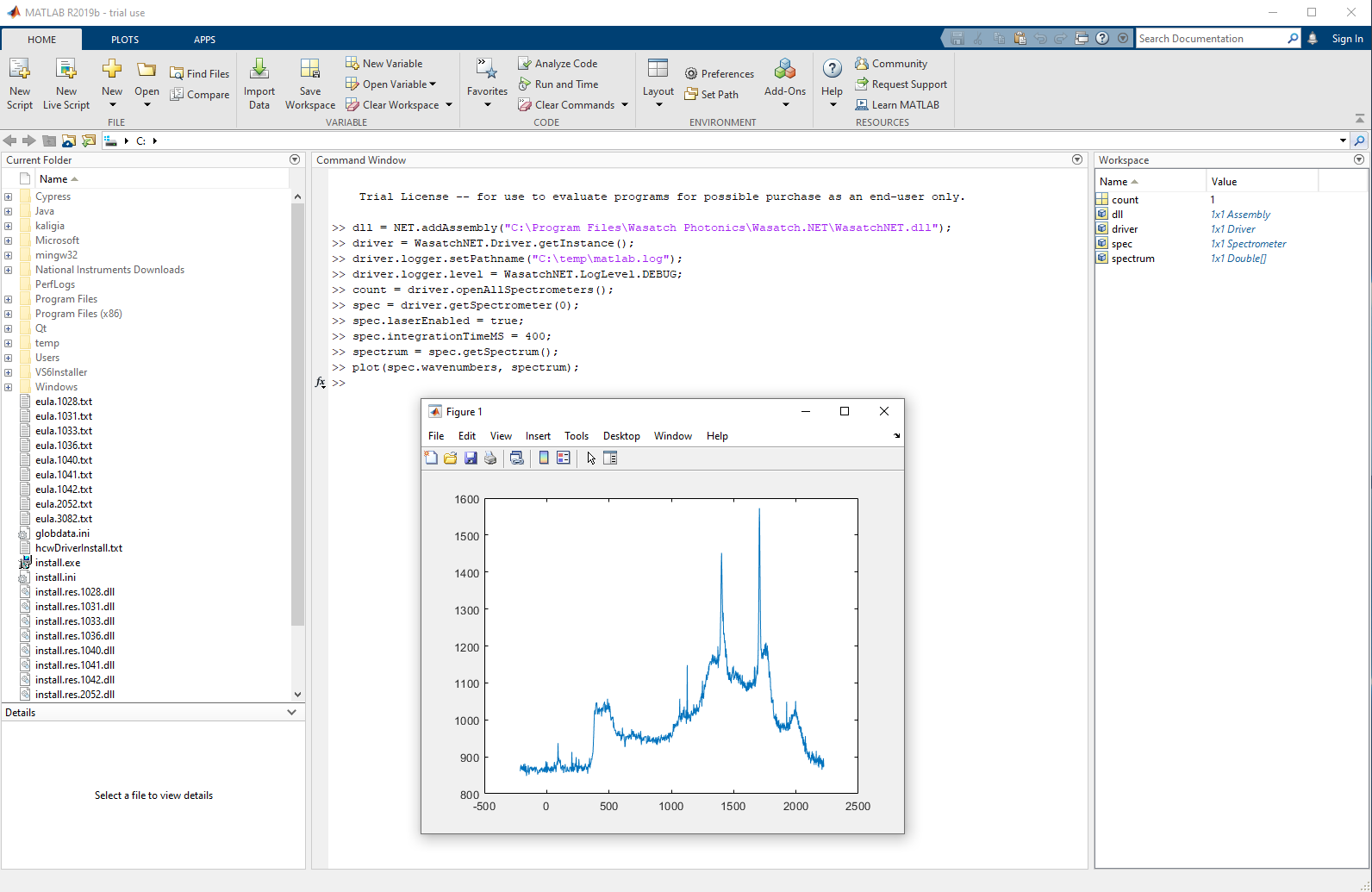Viewport: 1372px width, 892px height.
Task: Switch to the APPS tab
Action: [204, 40]
